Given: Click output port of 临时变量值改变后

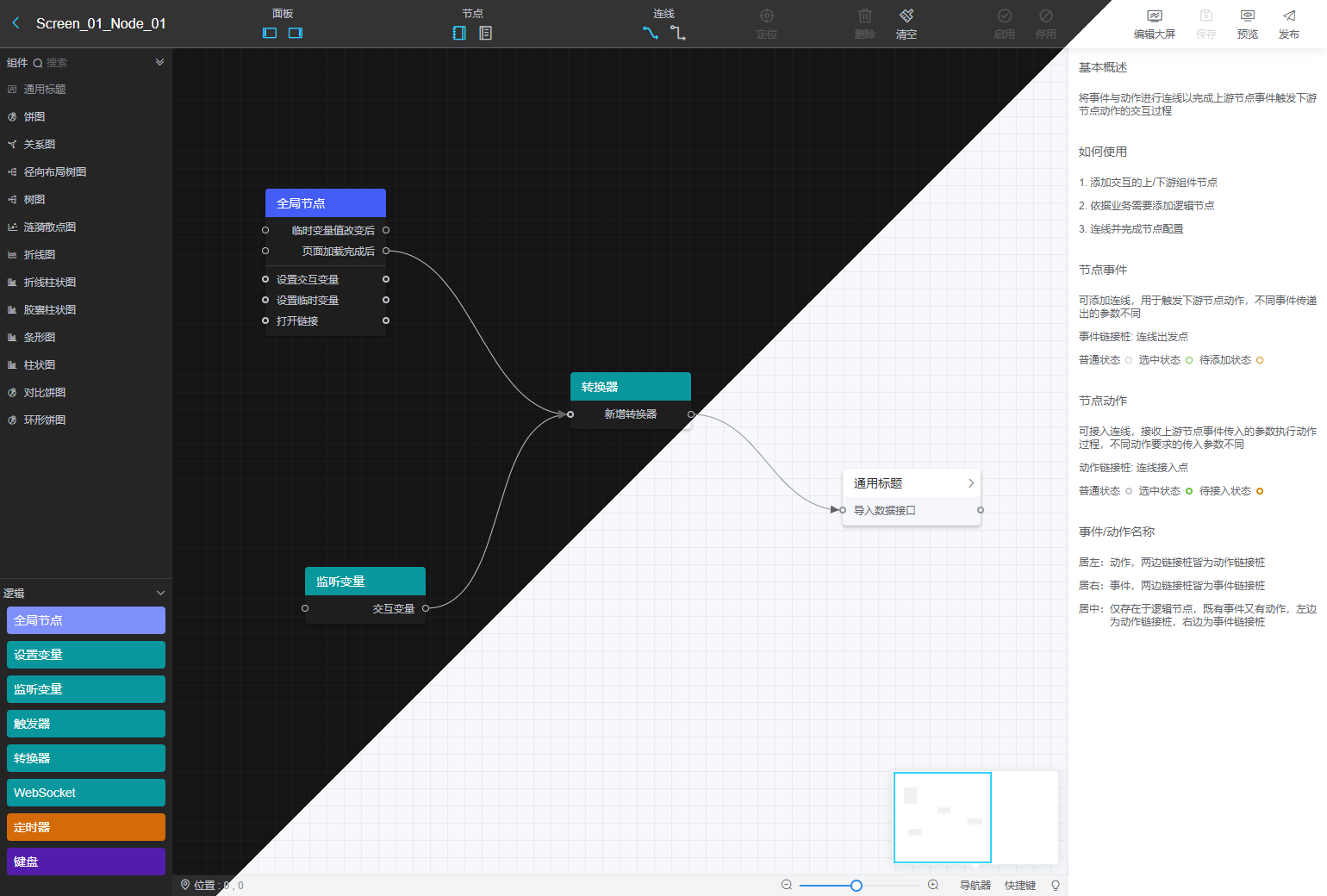Looking at the screenshot, I should 386,230.
